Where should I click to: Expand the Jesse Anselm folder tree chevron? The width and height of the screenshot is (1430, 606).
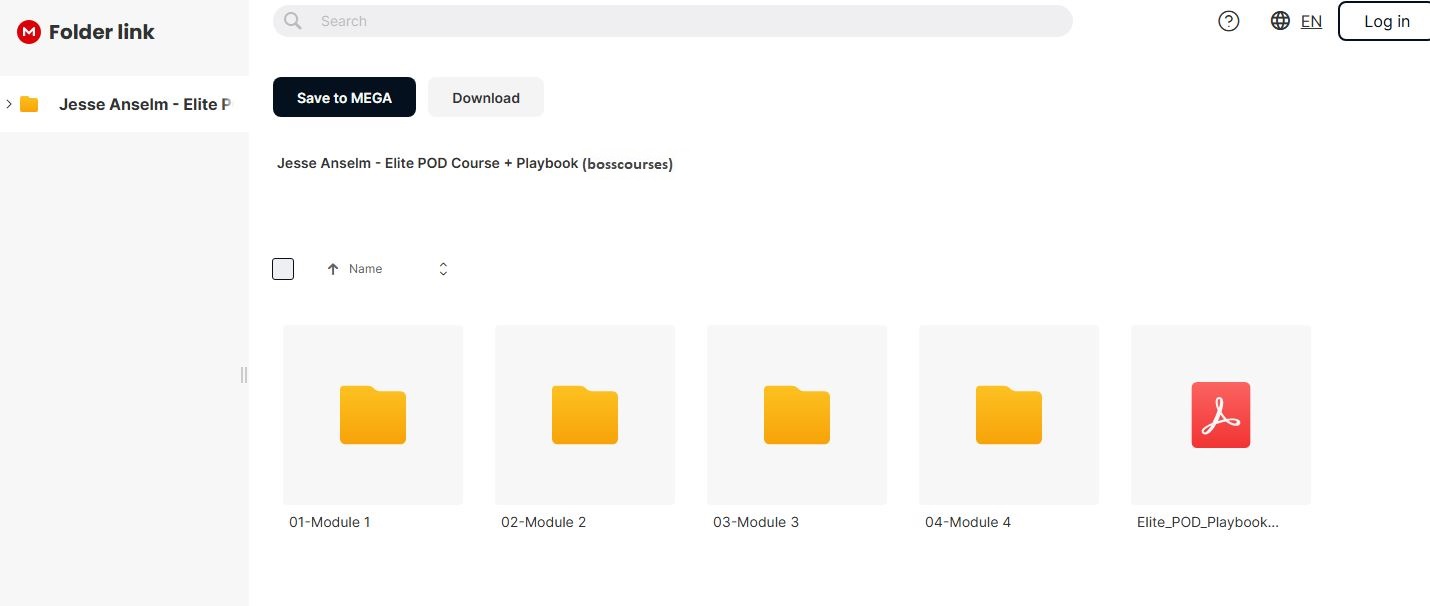point(9,104)
